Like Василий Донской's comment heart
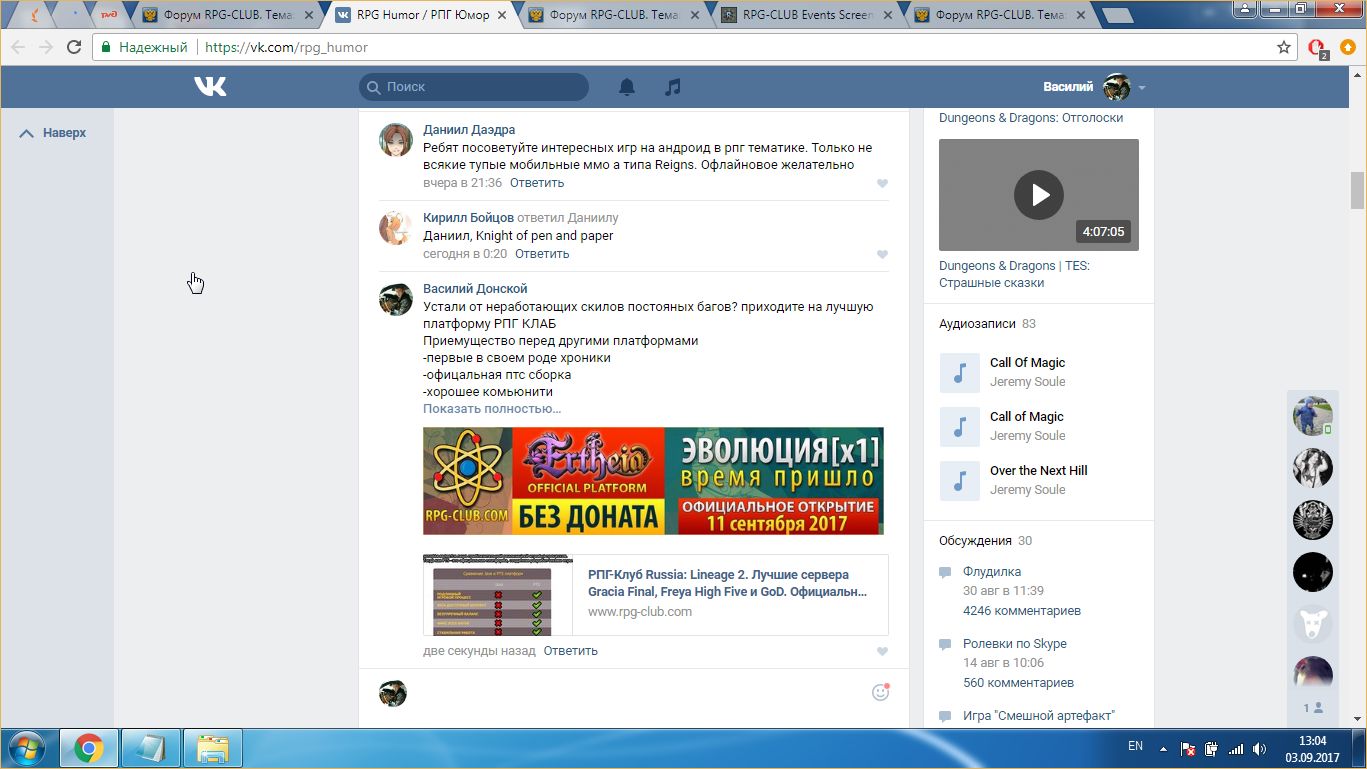The width and height of the screenshot is (1367, 769). click(882, 651)
